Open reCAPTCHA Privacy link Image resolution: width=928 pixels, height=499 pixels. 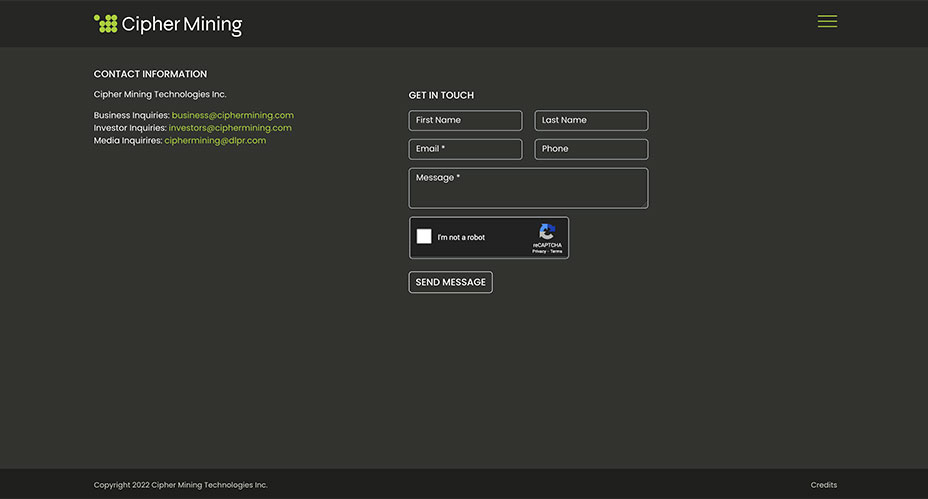click(x=539, y=252)
